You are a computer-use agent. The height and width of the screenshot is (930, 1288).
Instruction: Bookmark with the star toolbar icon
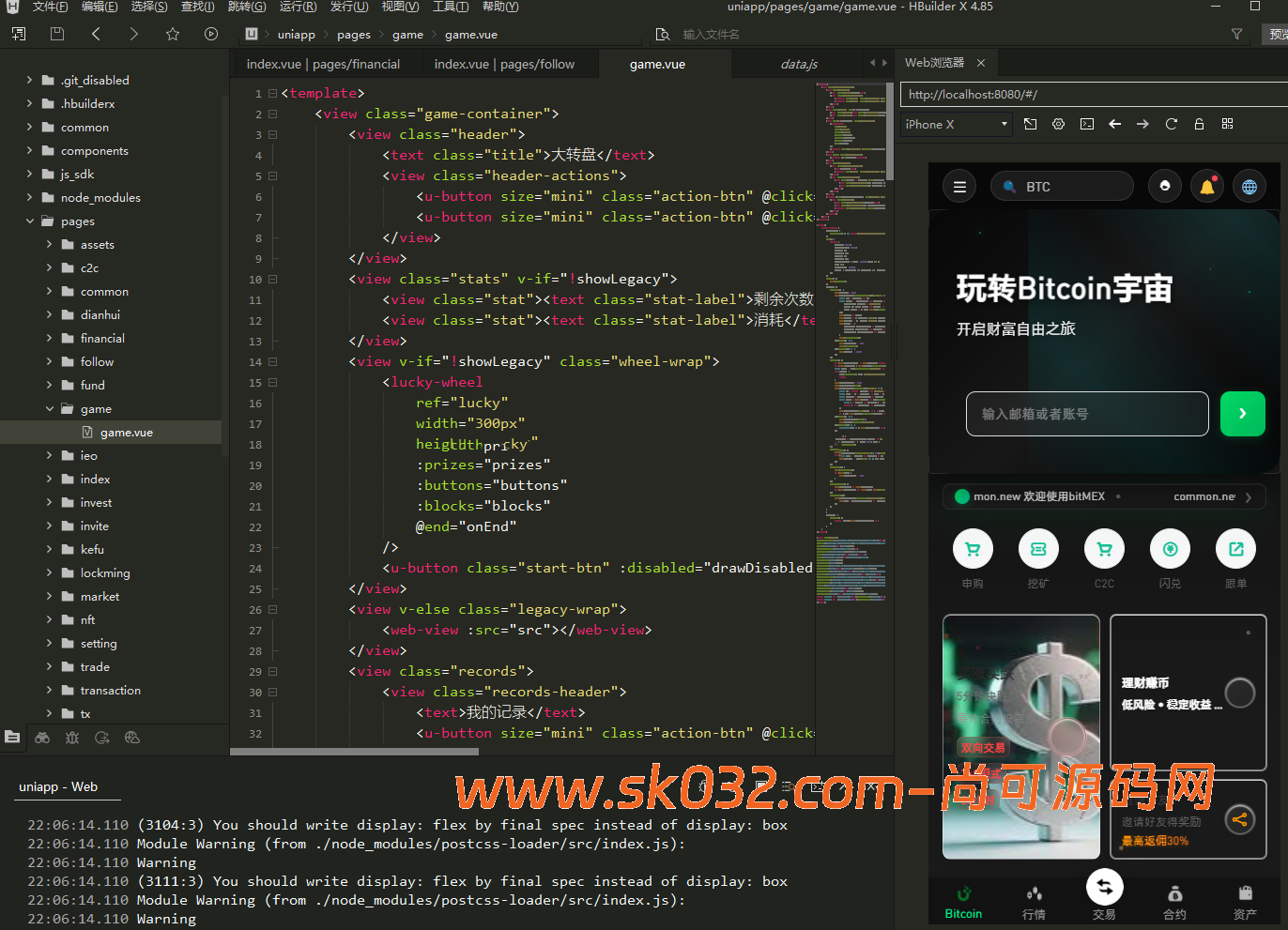[173, 34]
